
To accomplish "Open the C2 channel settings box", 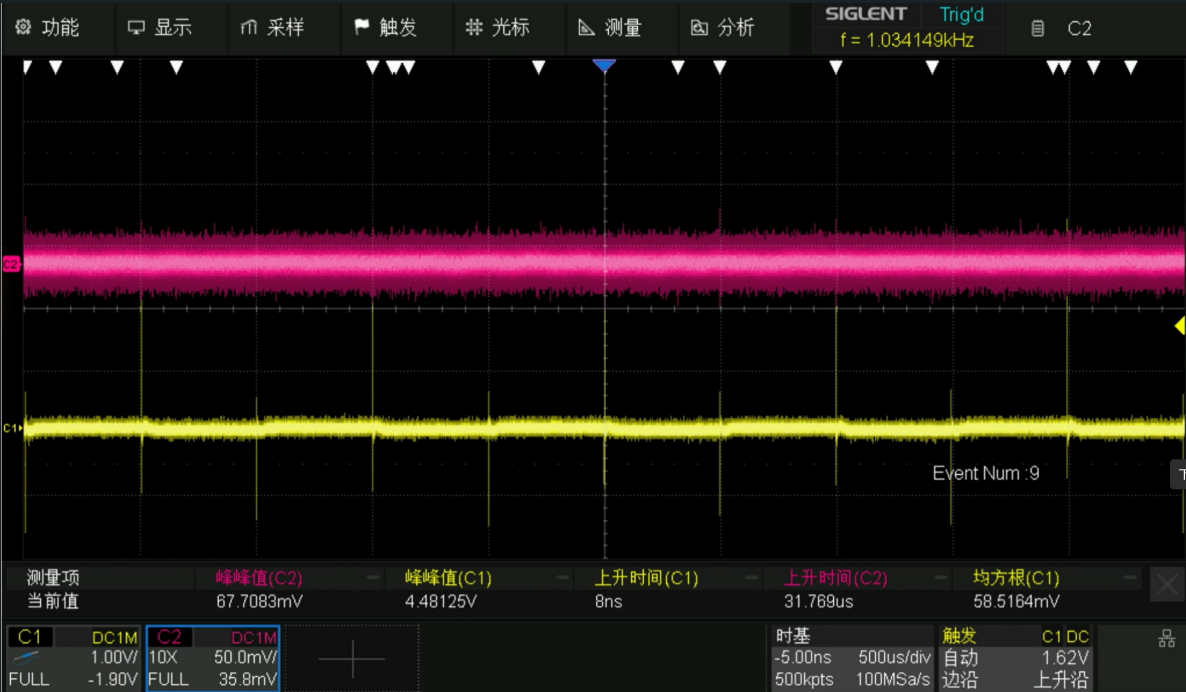I will coord(213,658).
